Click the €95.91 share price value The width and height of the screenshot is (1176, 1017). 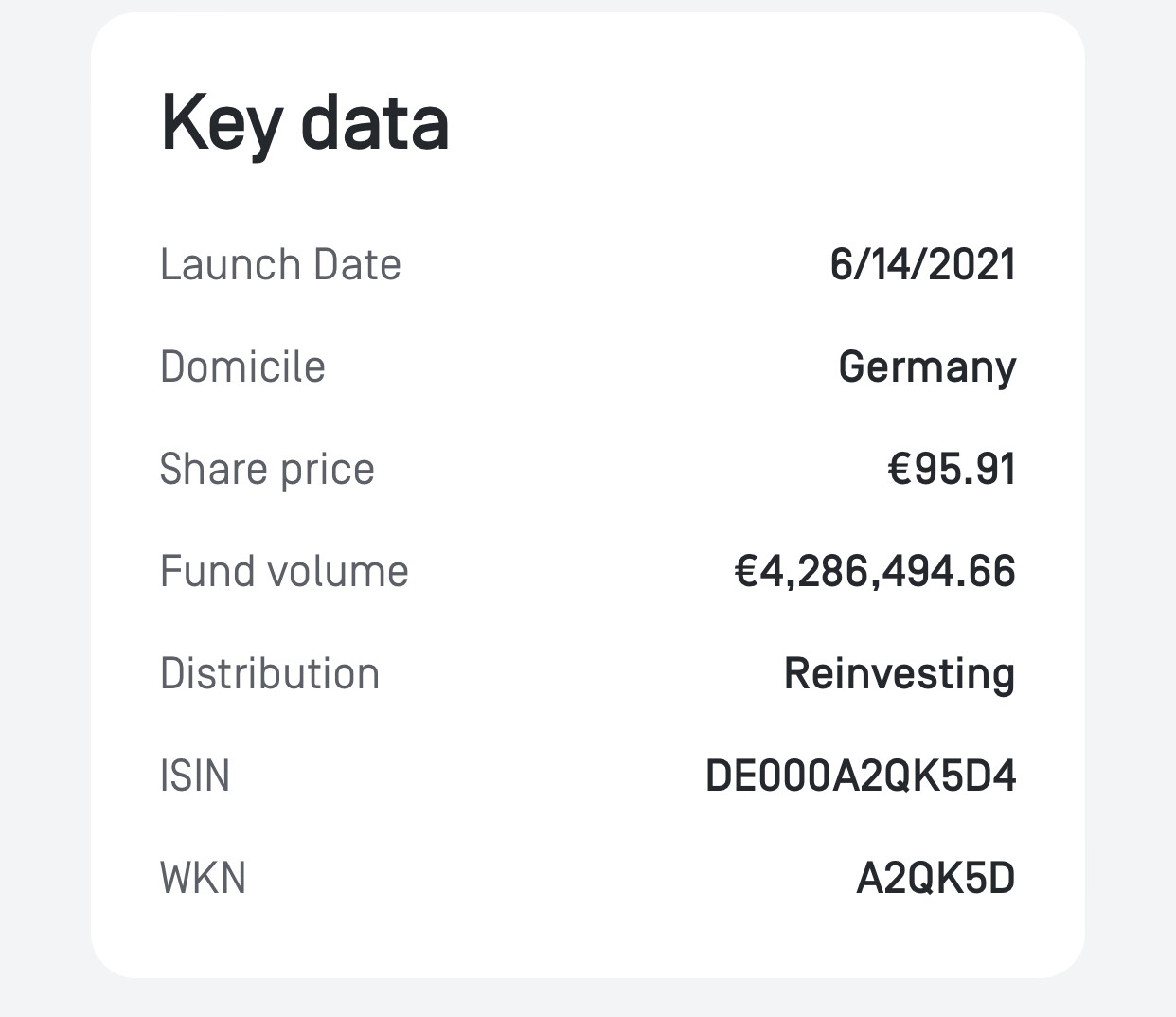tap(952, 469)
